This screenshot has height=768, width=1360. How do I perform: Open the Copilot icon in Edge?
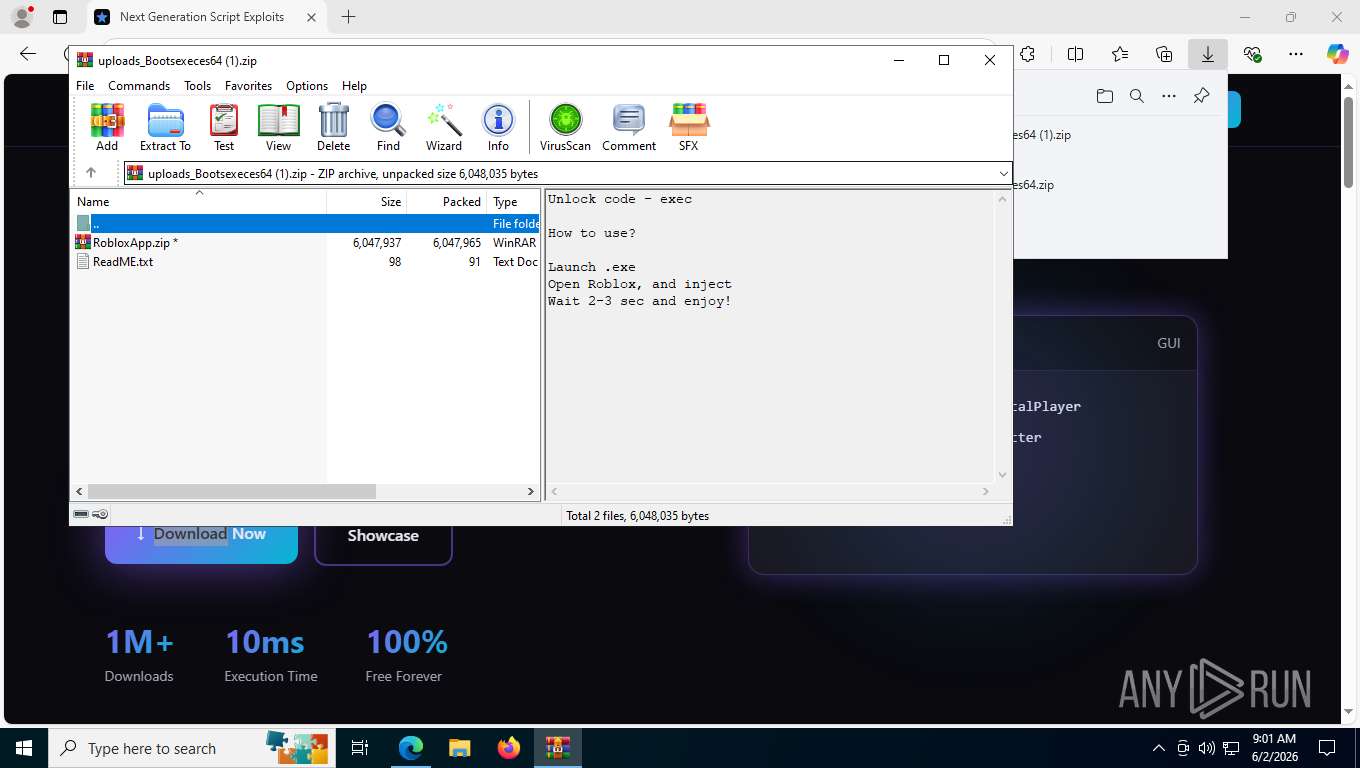(x=1337, y=54)
